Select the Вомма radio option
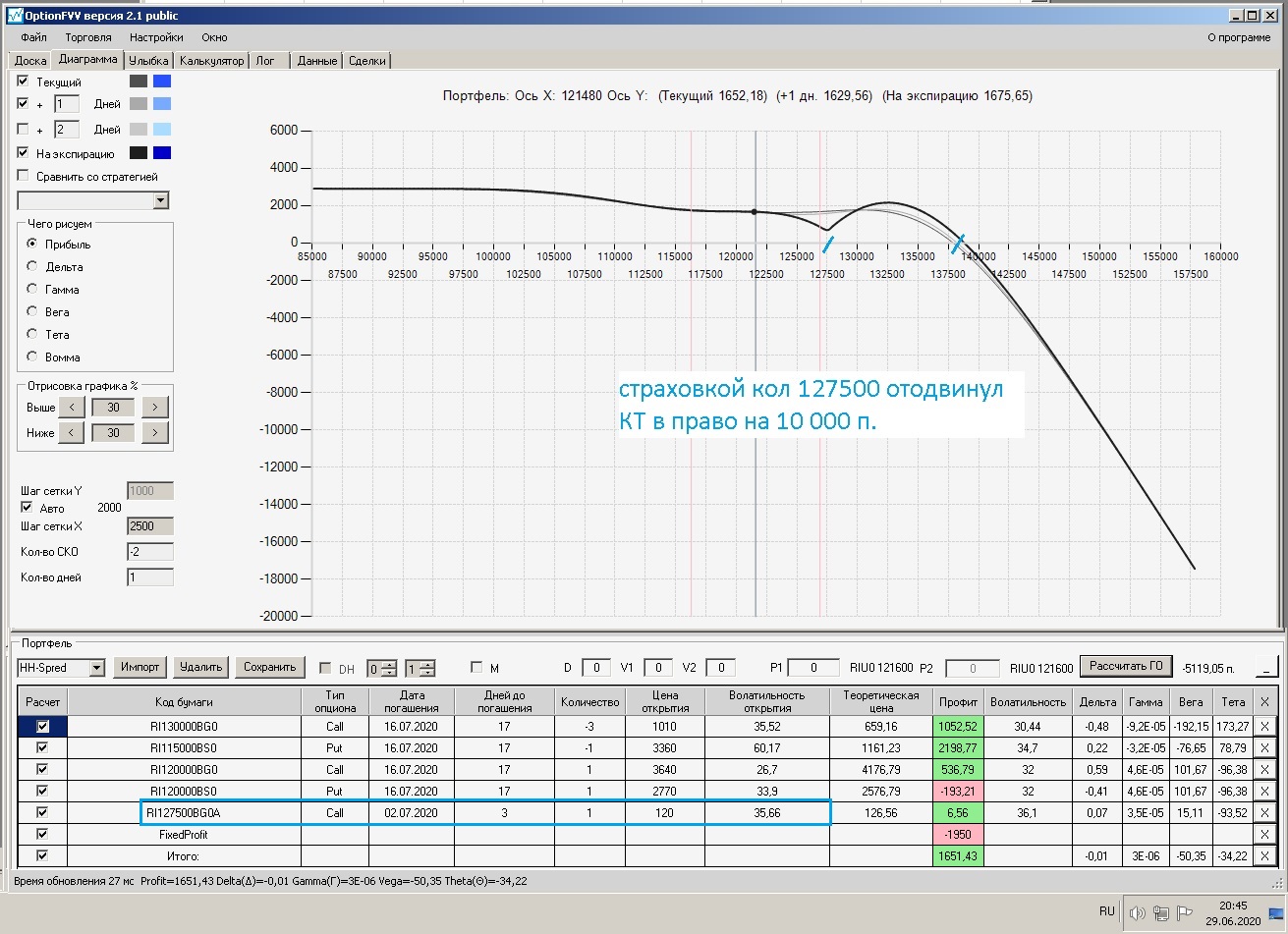Viewport: 1288px width, 934px height. pyautogui.click(x=32, y=357)
